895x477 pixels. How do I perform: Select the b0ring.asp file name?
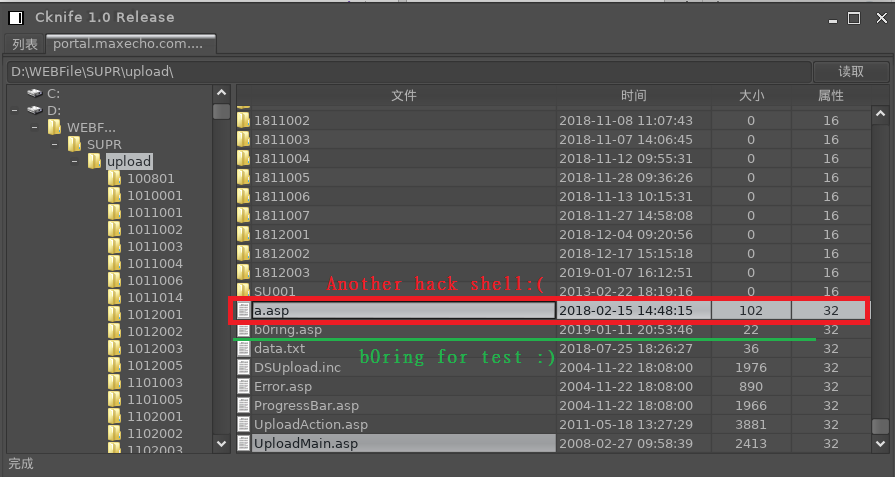[x=288, y=330]
